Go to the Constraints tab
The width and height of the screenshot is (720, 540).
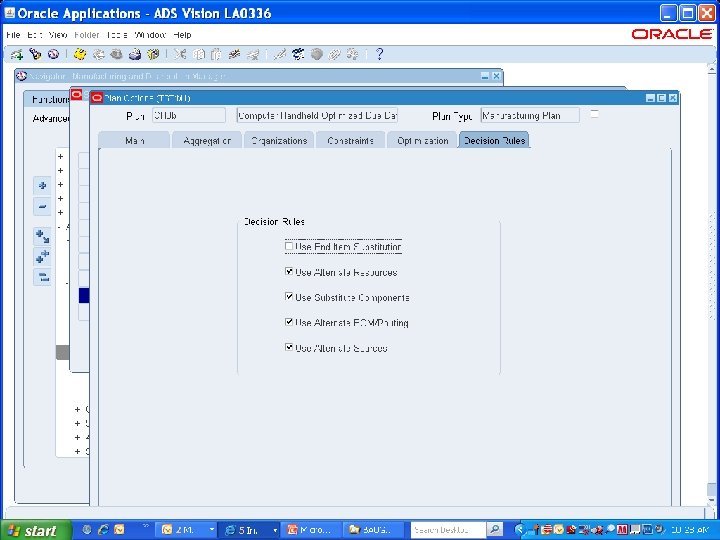[x=351, y=141]
